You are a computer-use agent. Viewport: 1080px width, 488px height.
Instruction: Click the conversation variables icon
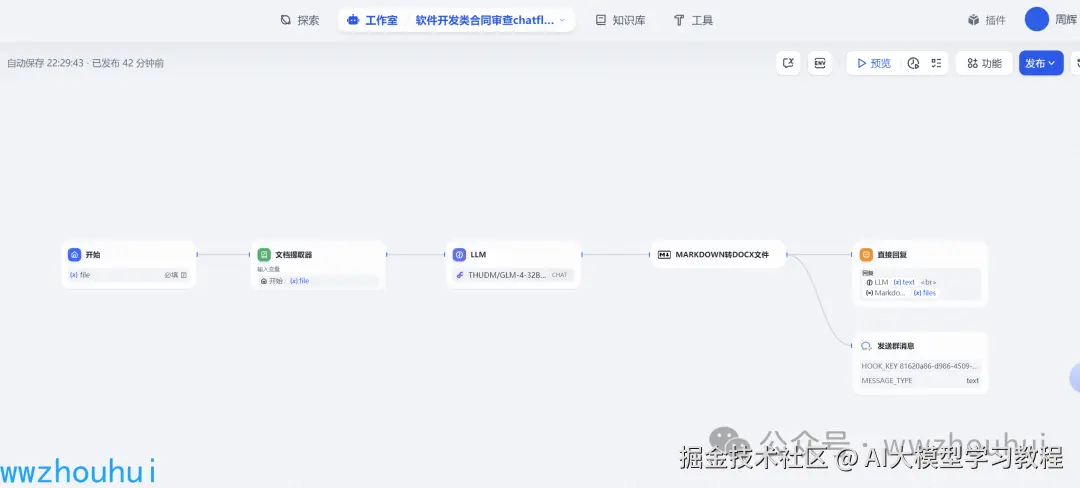pos(788,63)
